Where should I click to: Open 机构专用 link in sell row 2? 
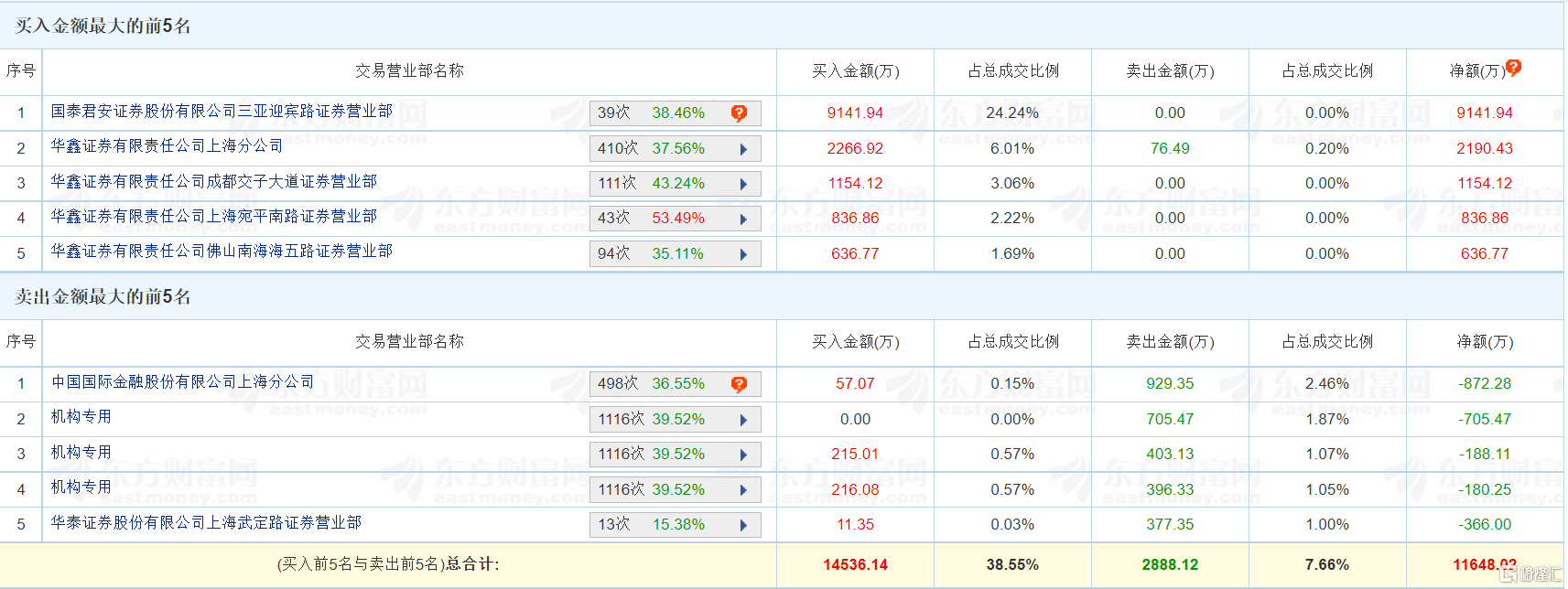(x=81, y=416)
